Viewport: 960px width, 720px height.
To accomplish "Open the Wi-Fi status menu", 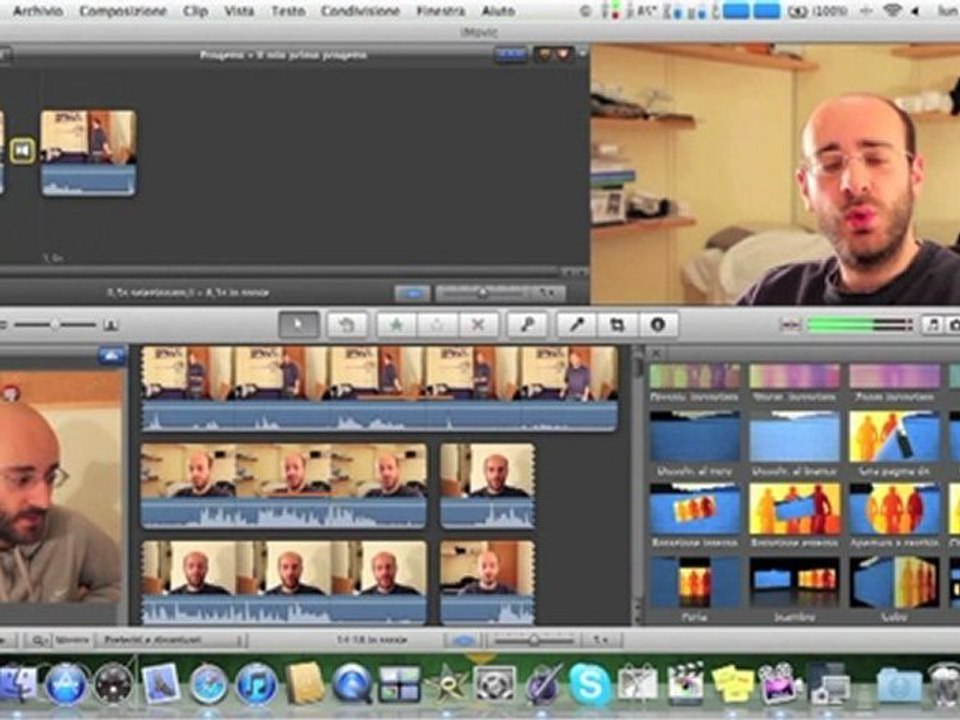I will pos(894,11).
